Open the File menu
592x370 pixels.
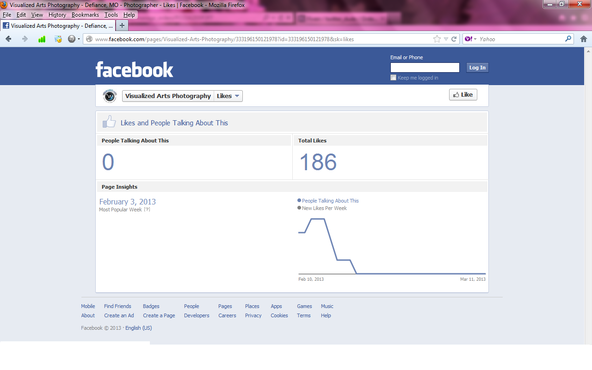pos(7,15)
